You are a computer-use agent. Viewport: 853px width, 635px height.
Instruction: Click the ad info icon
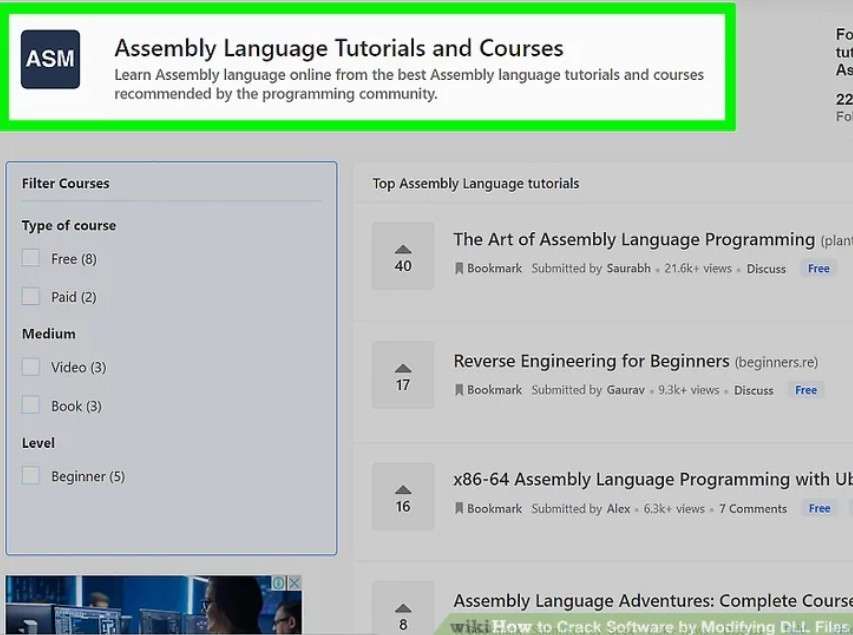pyautogui.click(x=279, y=583)
